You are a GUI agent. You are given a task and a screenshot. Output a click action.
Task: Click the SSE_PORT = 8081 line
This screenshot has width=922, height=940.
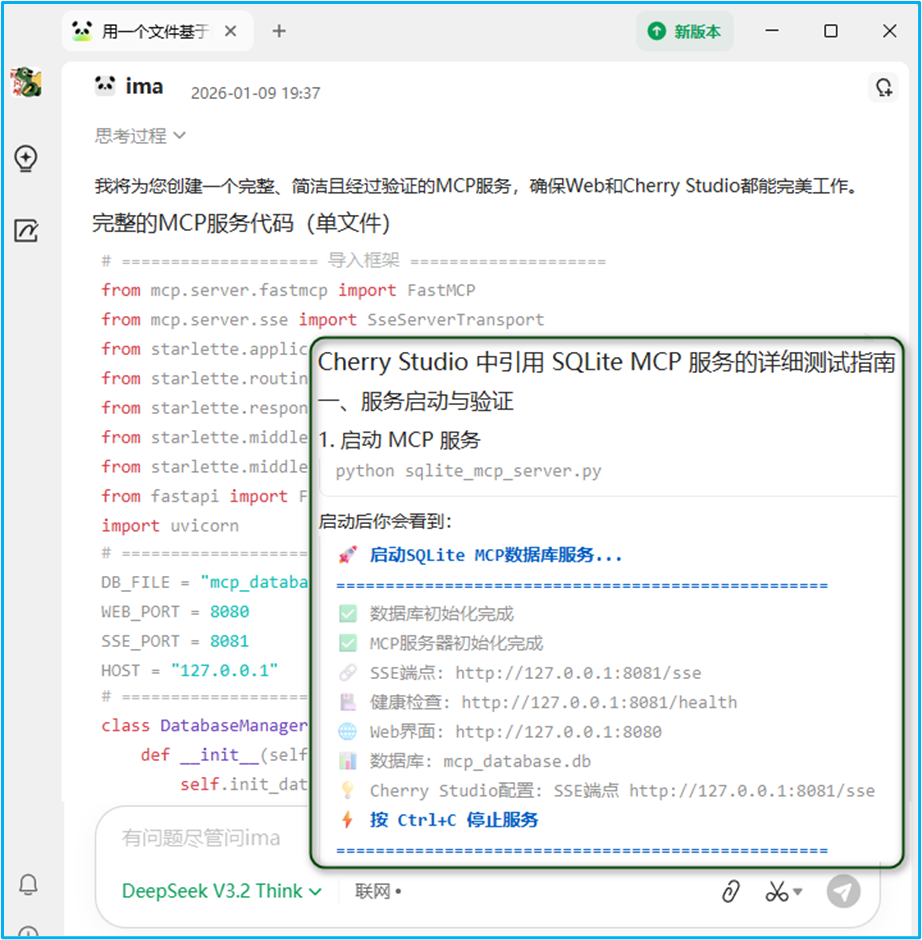(175, 641)
